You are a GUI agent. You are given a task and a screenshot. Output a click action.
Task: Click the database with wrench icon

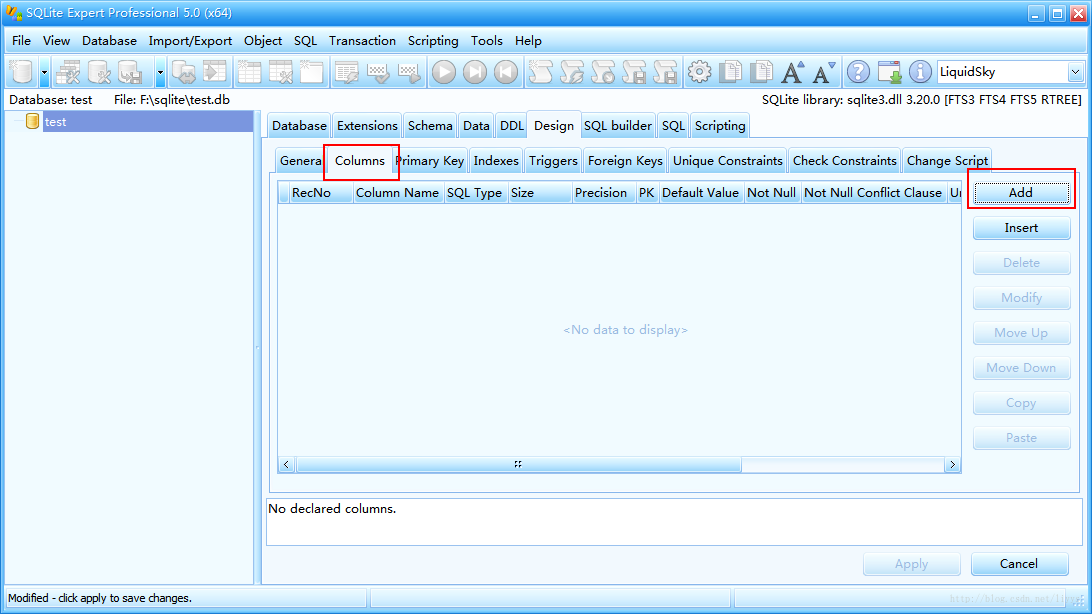pyautogui.click(x=99, y=72)
